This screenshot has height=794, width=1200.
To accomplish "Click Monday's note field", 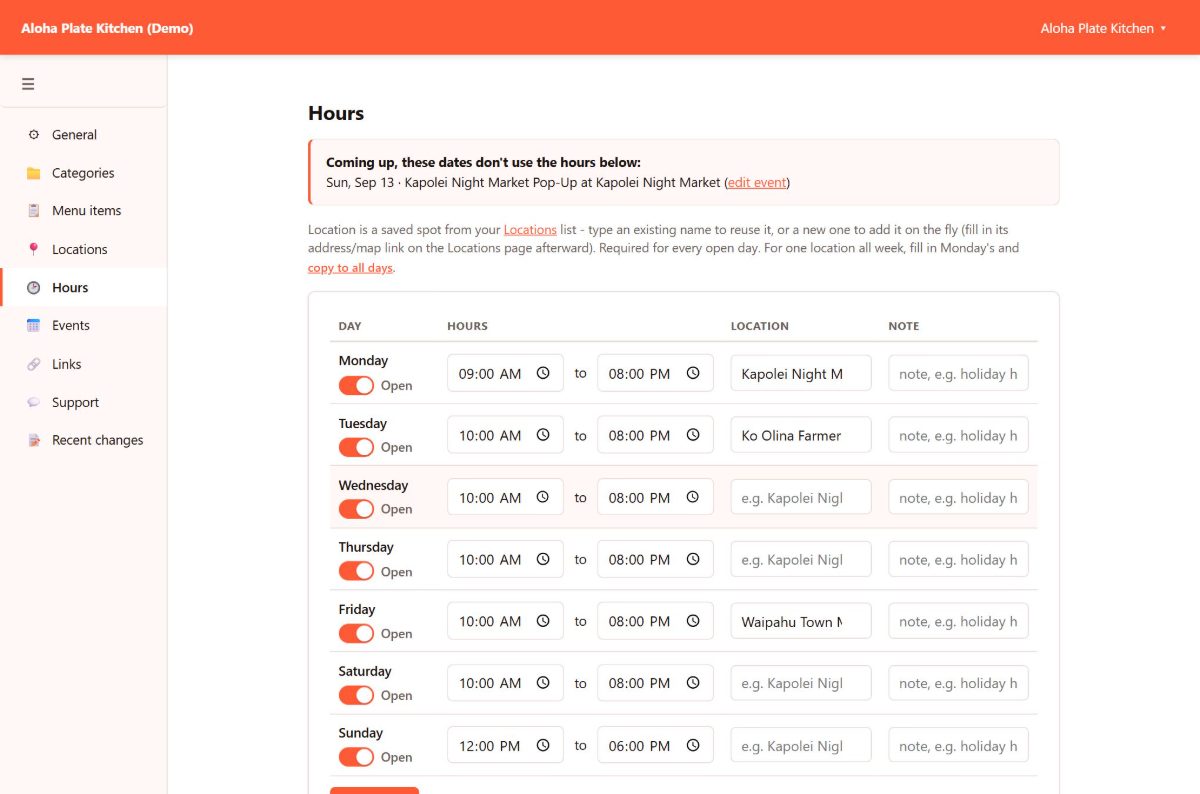I will coord(958,373).
